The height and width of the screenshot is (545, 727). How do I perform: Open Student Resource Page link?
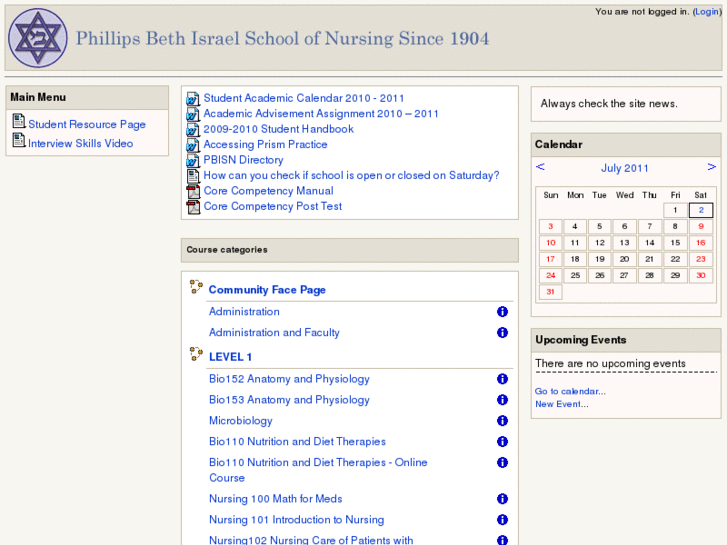[x=87, y=124]
